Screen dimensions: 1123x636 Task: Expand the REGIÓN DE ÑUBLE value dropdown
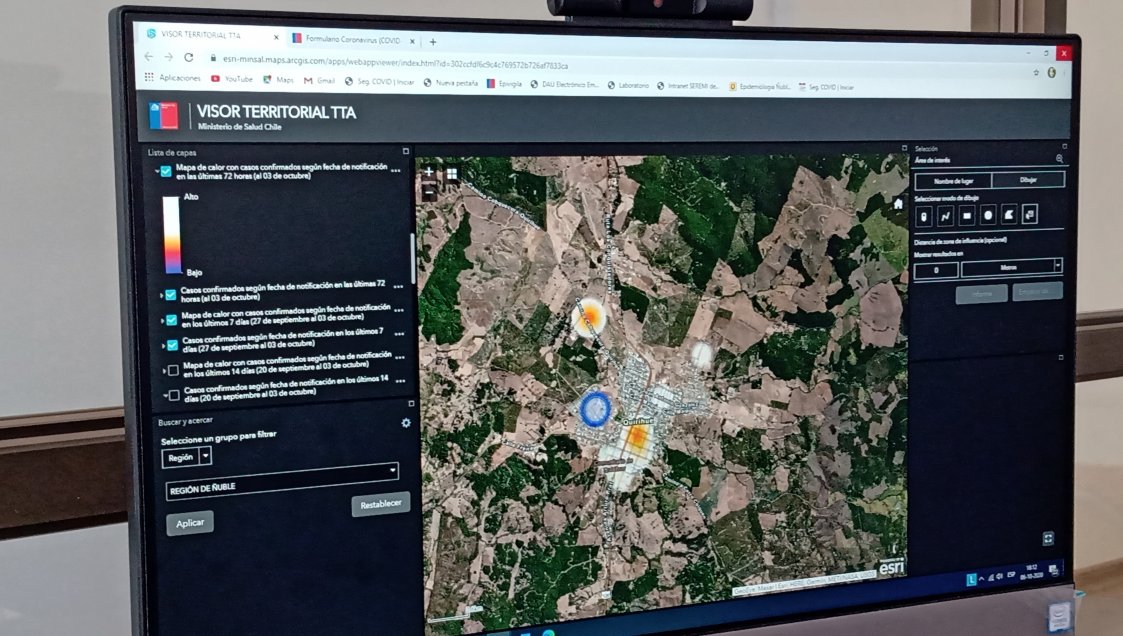[392, 470]
